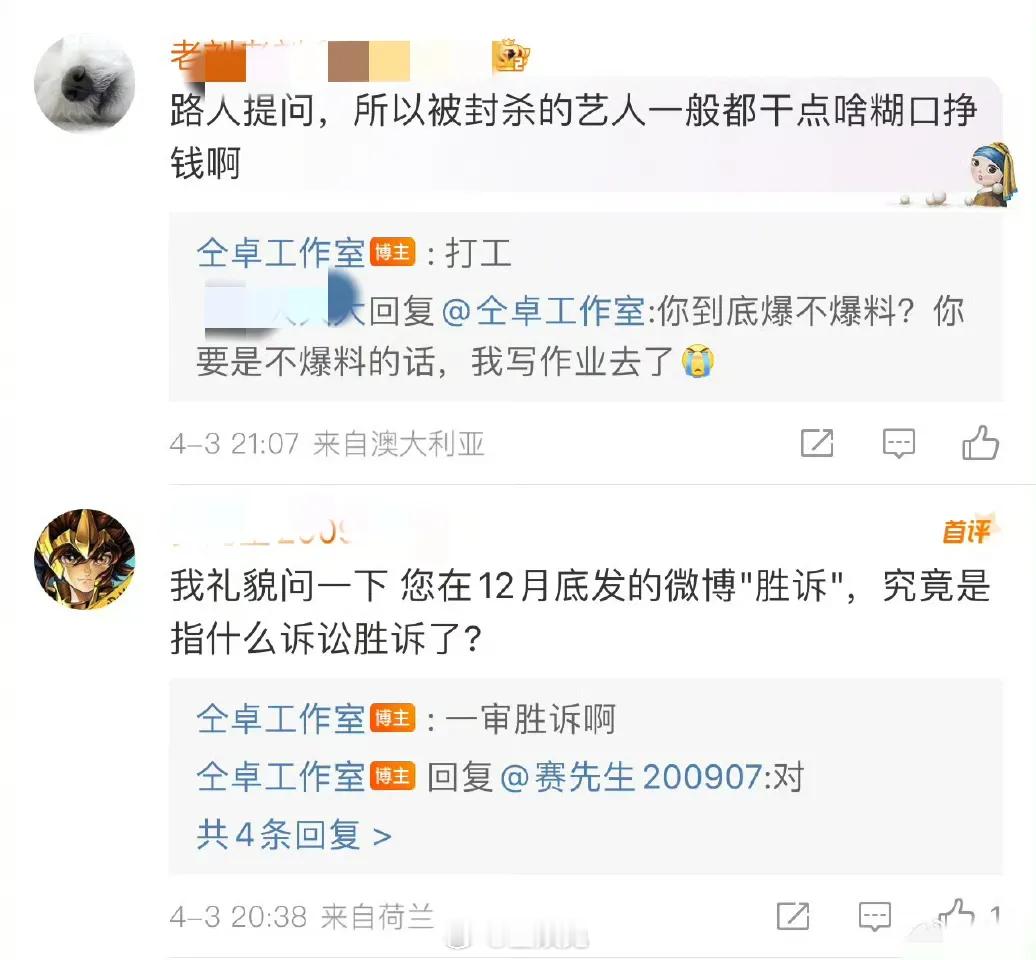Share the first comment posted at 21:07
The height and width of the screenshot is (960, 1036).
point(817,443)
